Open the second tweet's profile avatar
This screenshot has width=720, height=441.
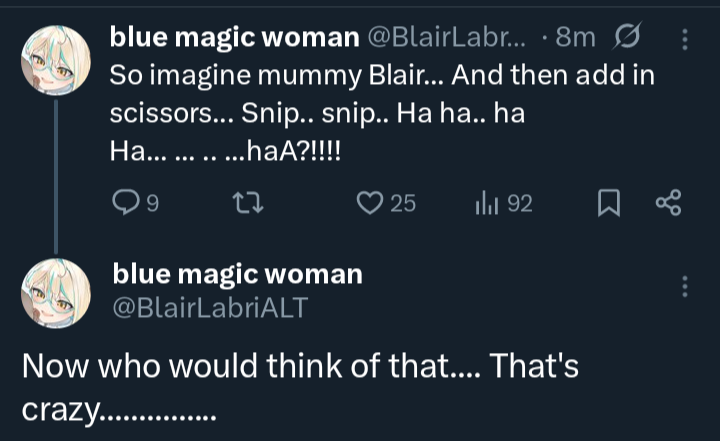[x=55, y=291]
